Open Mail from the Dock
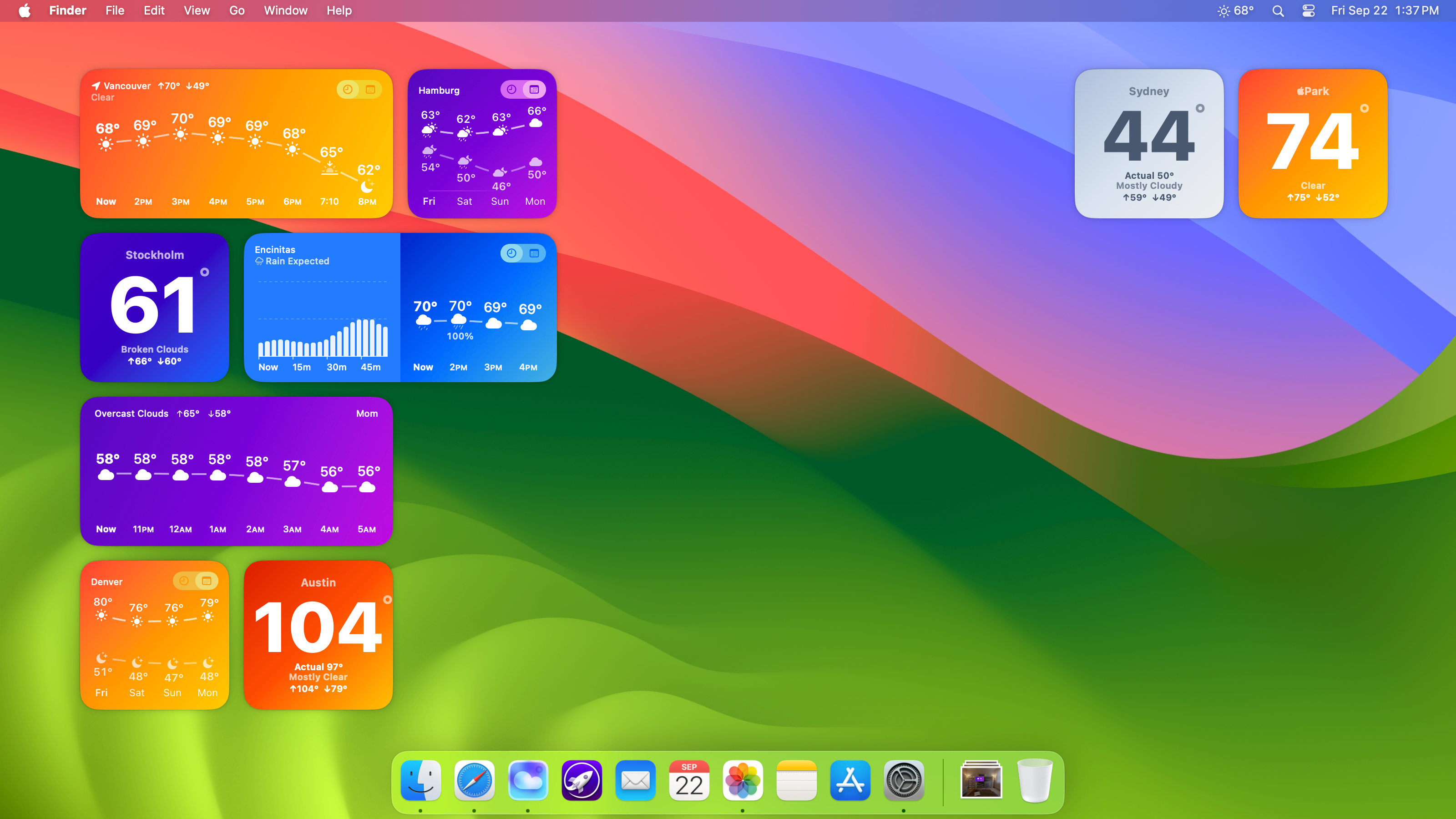 [635, 781]
